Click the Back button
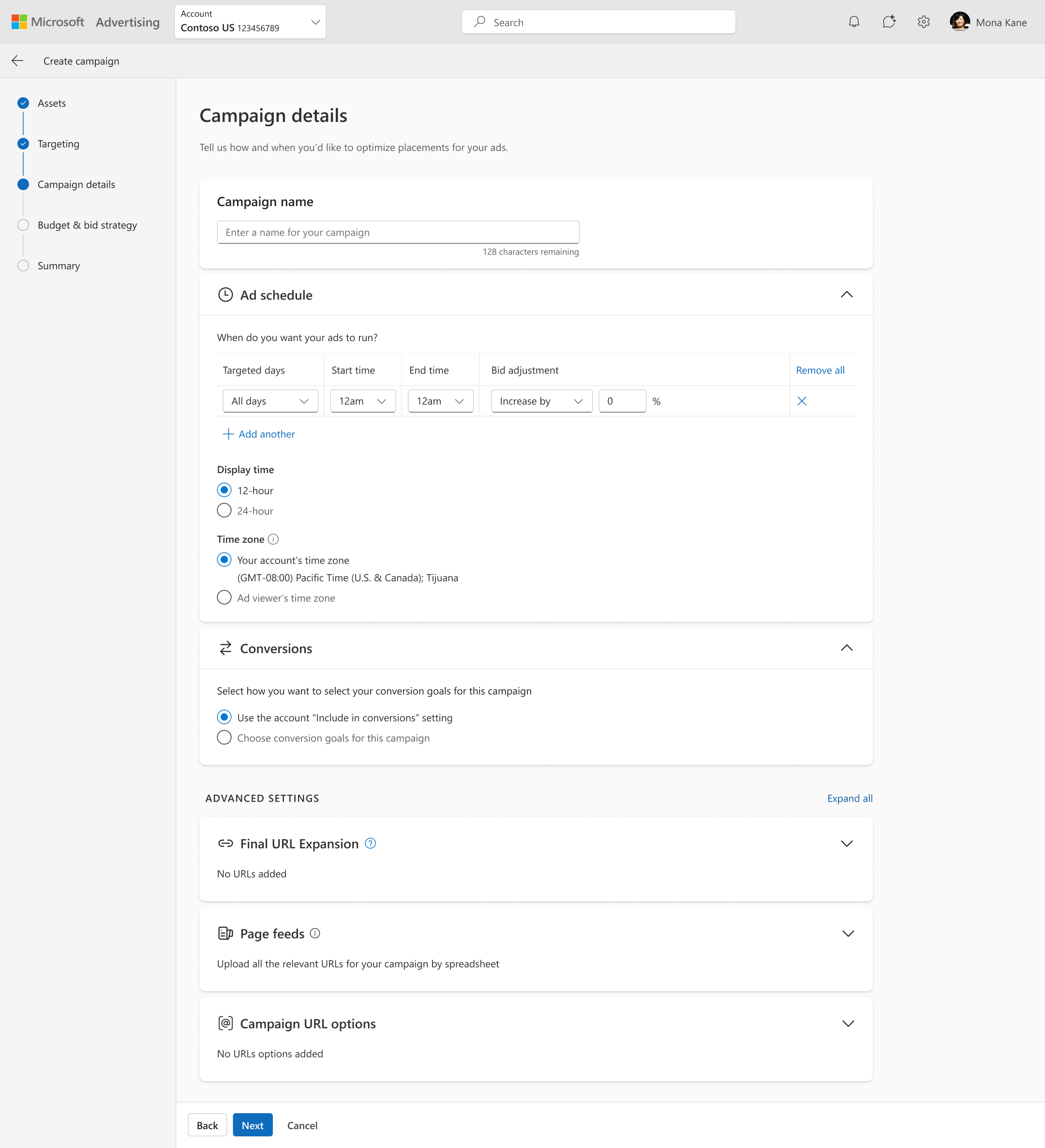The height and width of the screenshot is (1148, 1045). point(207,1125)
